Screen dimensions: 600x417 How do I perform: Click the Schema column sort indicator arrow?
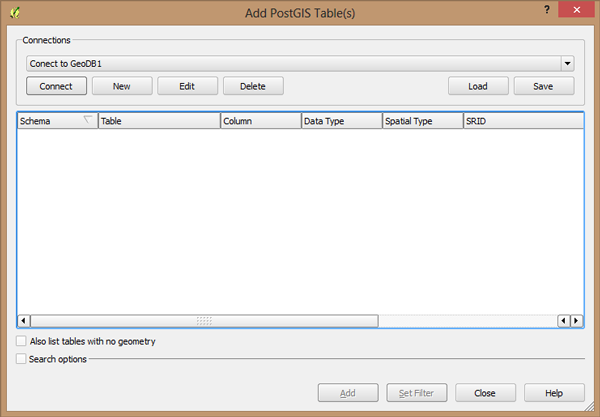(88, 119)
